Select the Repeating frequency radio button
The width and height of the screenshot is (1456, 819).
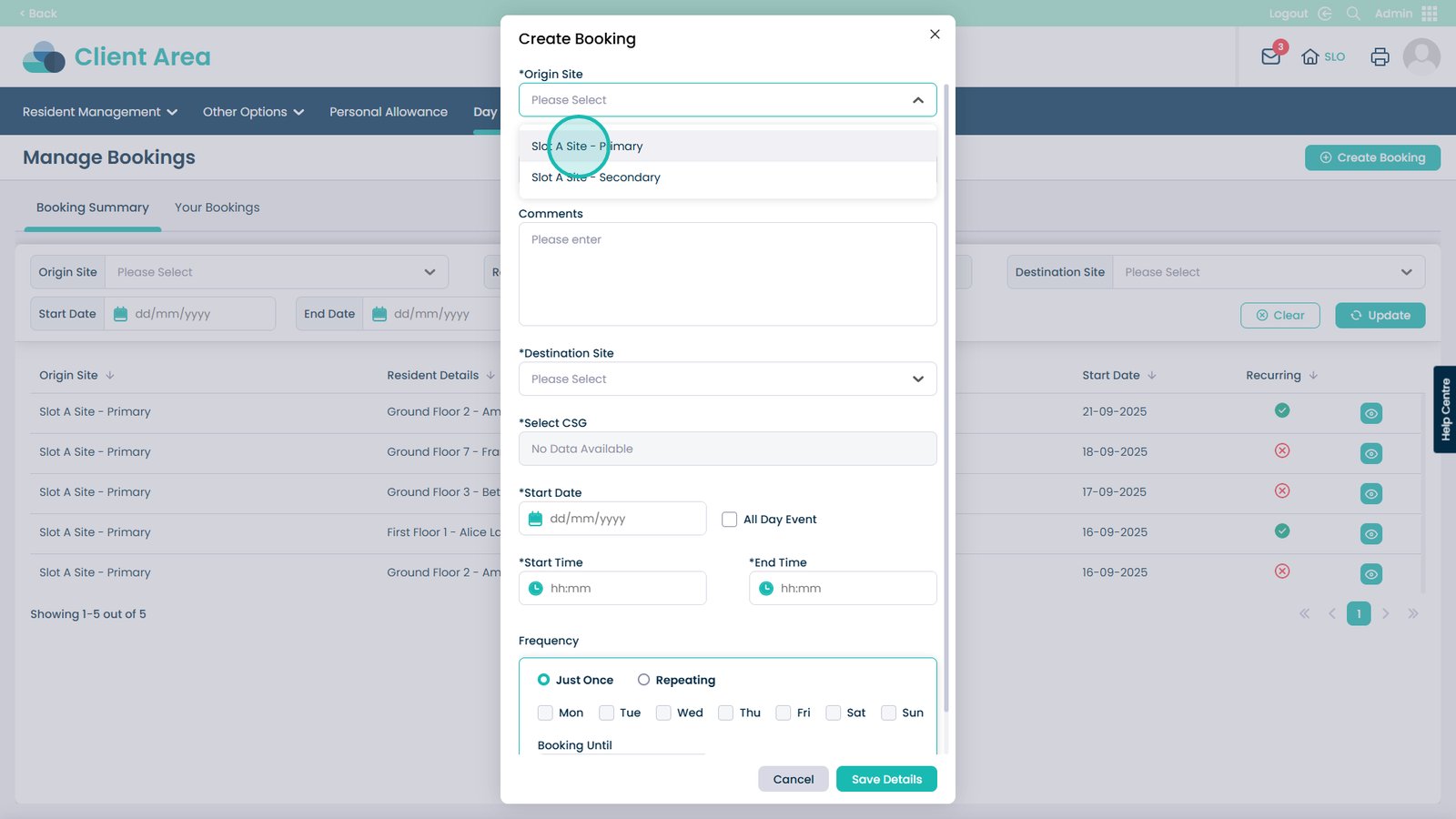[643, 680]
